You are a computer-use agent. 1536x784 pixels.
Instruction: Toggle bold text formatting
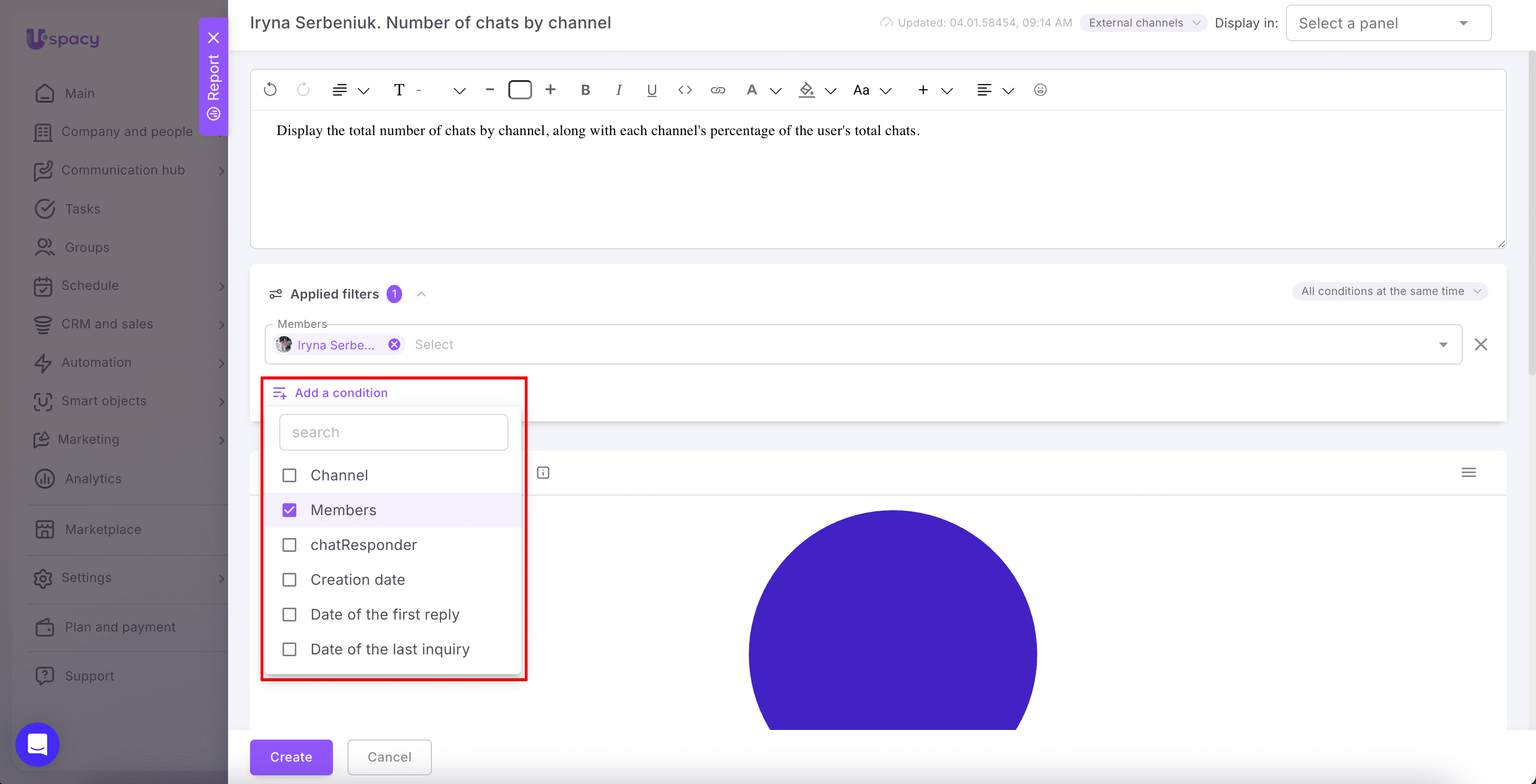[x=585, y=90]
